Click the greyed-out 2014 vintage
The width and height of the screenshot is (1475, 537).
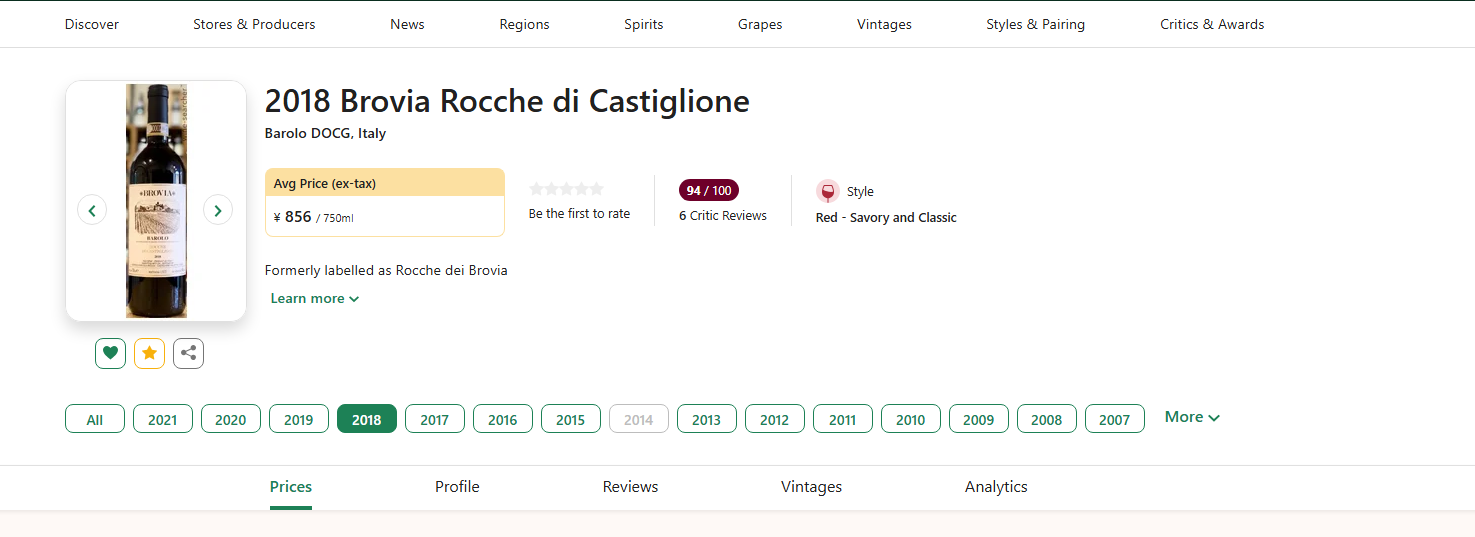click(639, 419)
